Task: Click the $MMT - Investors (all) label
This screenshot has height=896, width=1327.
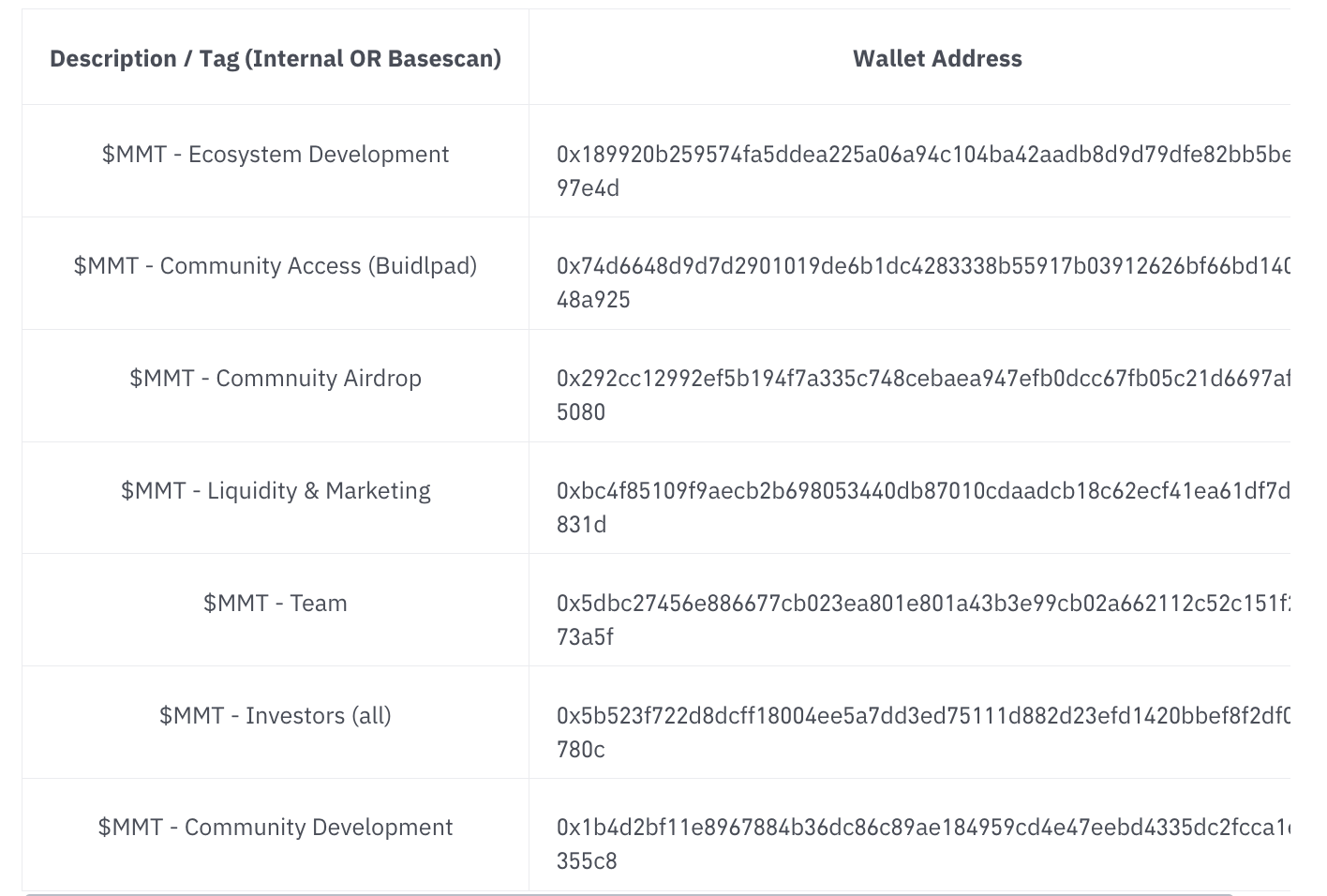Action: click(x=276, y=716)
